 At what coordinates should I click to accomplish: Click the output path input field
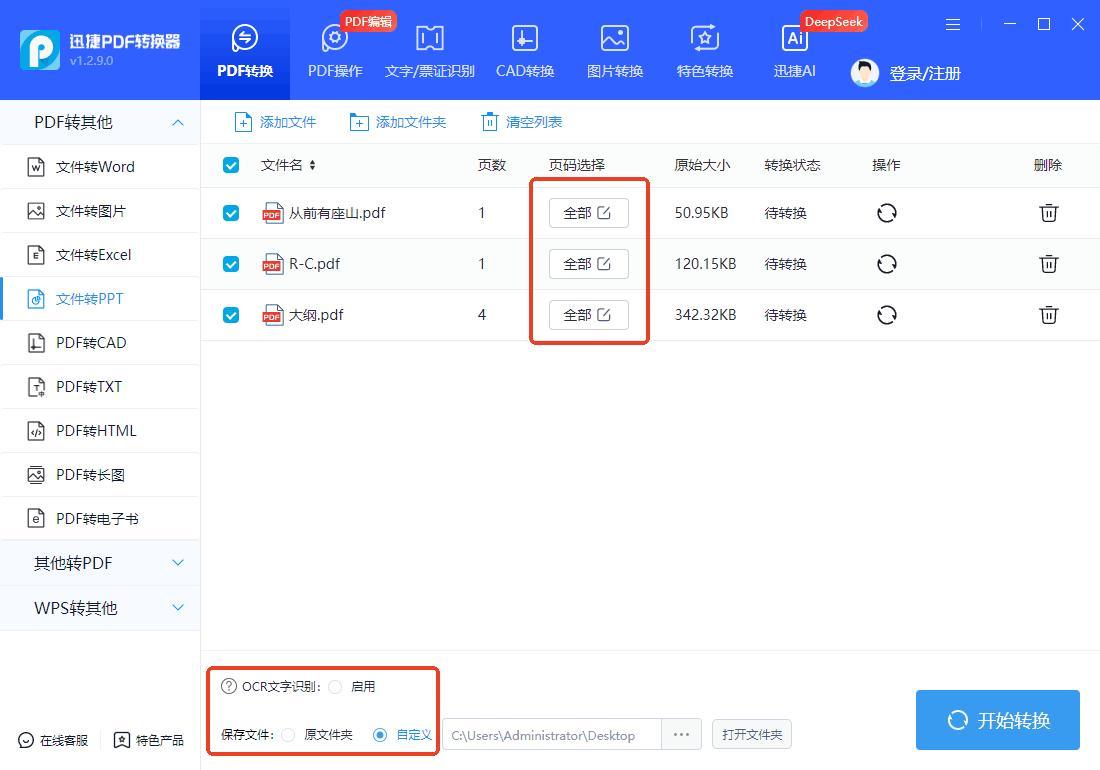551,735
